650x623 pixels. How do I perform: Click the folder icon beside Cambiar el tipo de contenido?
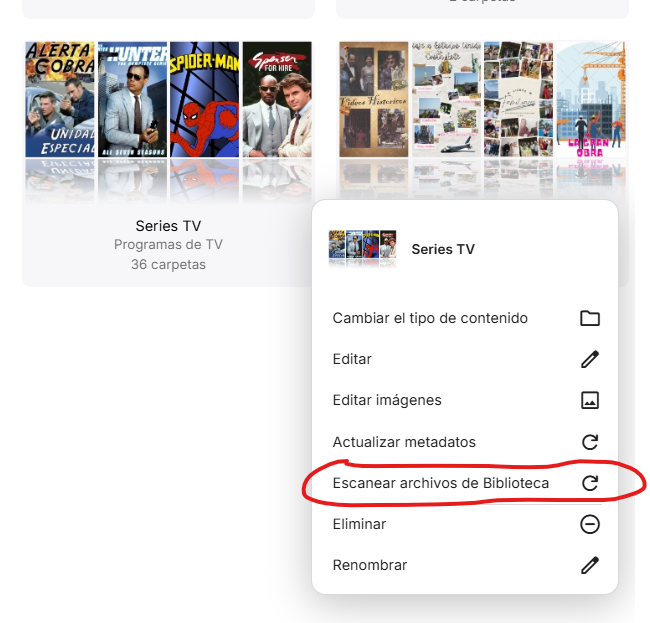coord(590,318)
